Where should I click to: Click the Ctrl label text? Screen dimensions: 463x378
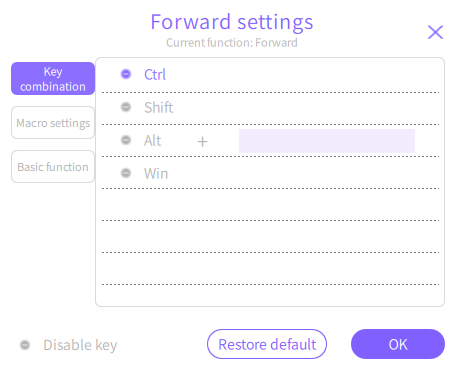[155, 74]
